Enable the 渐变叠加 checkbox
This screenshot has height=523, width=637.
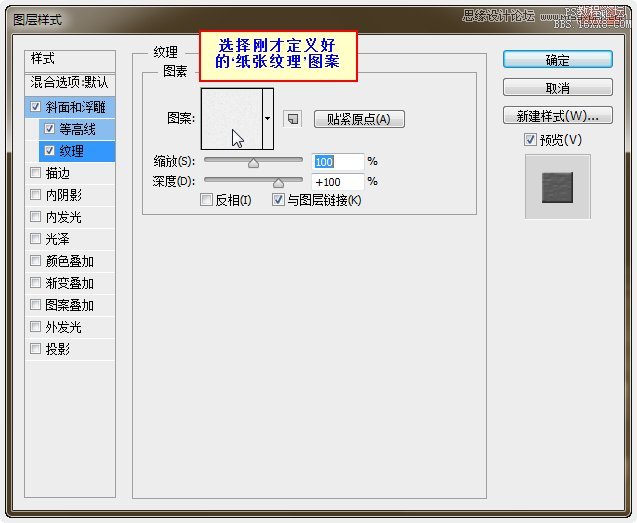(x=35, y=282)
